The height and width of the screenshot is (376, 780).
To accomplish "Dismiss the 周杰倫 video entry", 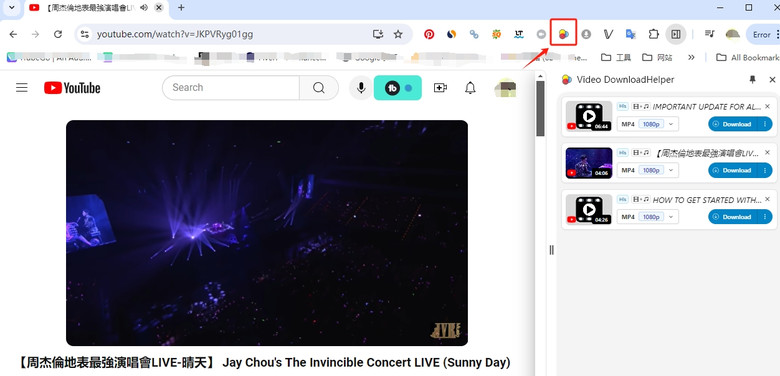I will pyautogui.click(x=767, y=152).
